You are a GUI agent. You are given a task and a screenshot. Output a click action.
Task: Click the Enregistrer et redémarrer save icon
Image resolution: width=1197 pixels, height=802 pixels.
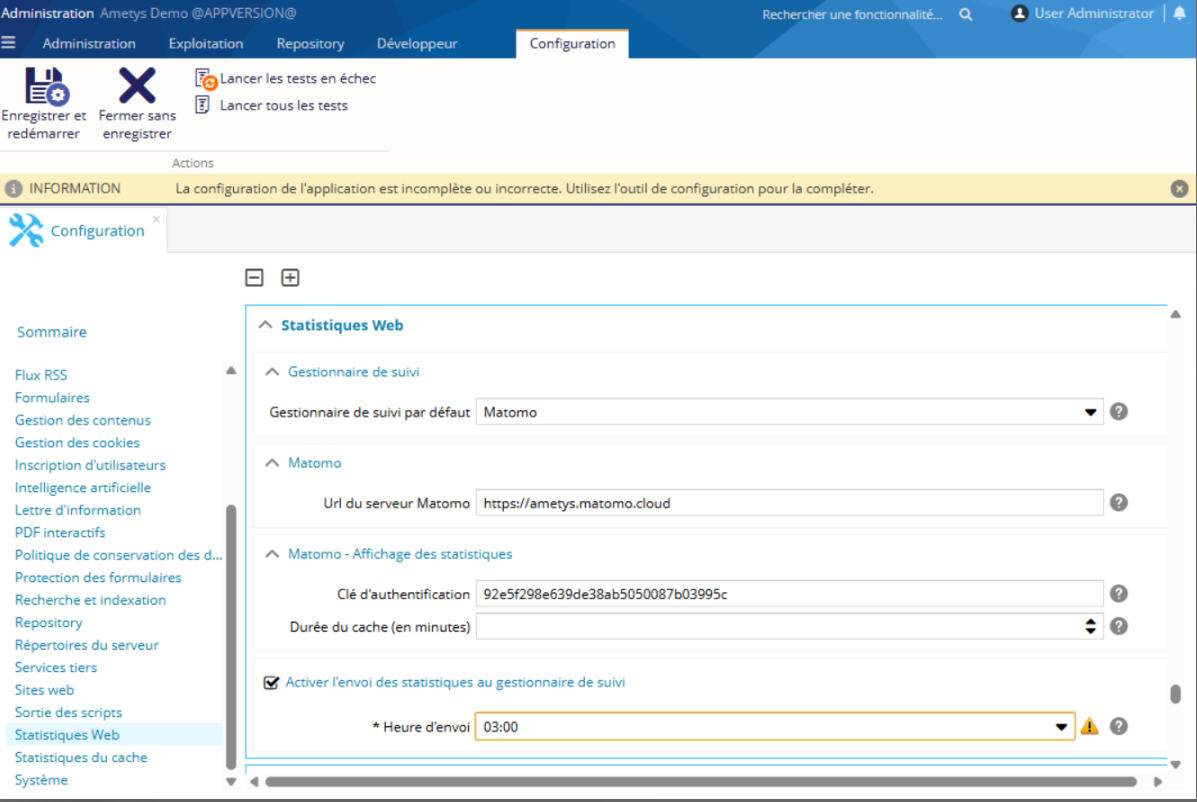click(x=44, y=87)
